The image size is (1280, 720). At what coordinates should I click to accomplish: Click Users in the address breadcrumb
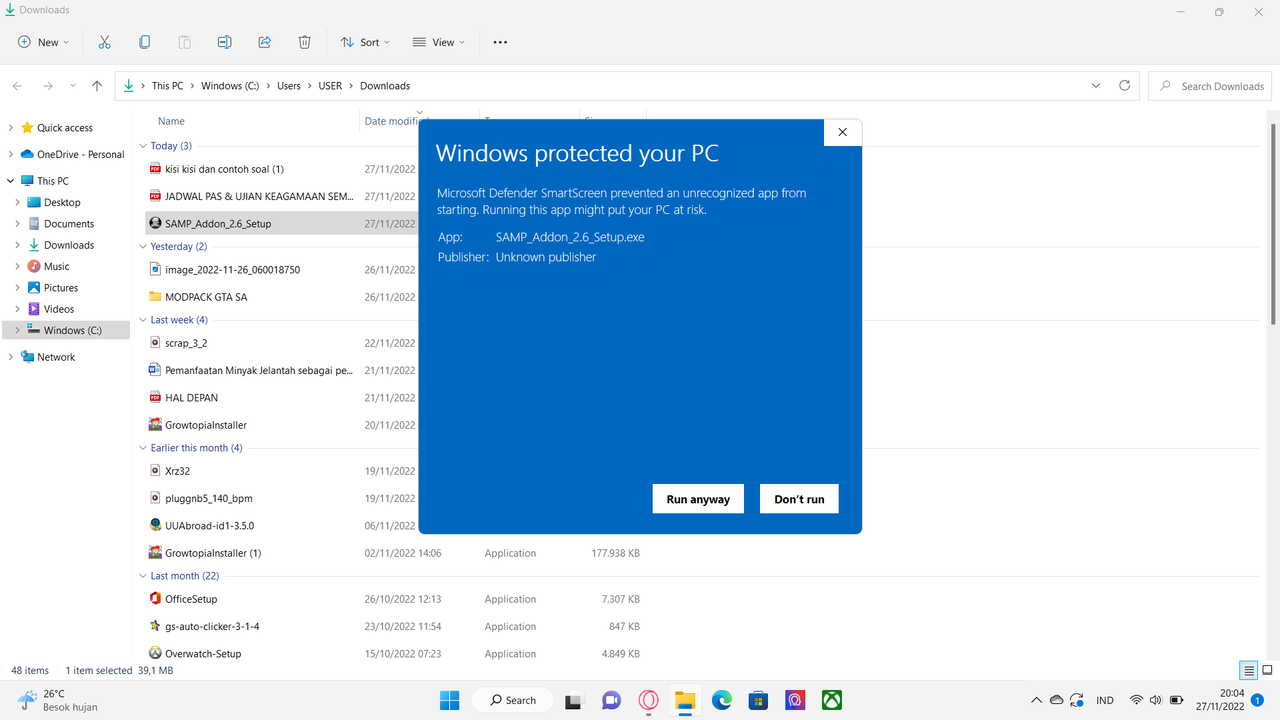pyautogui.click(x=289, y=86)
